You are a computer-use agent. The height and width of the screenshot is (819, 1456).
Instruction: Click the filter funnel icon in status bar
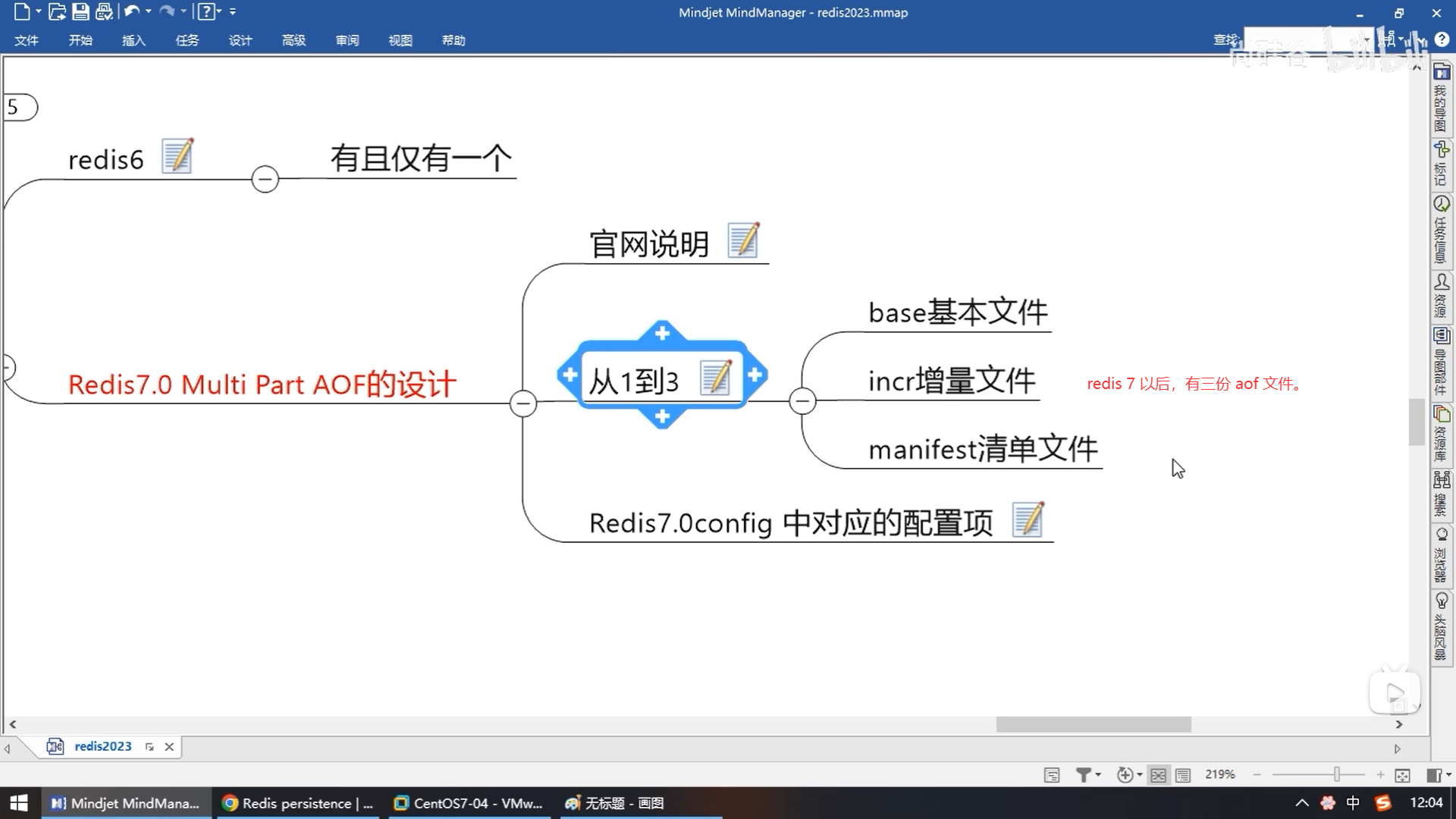coord(1084,774)
